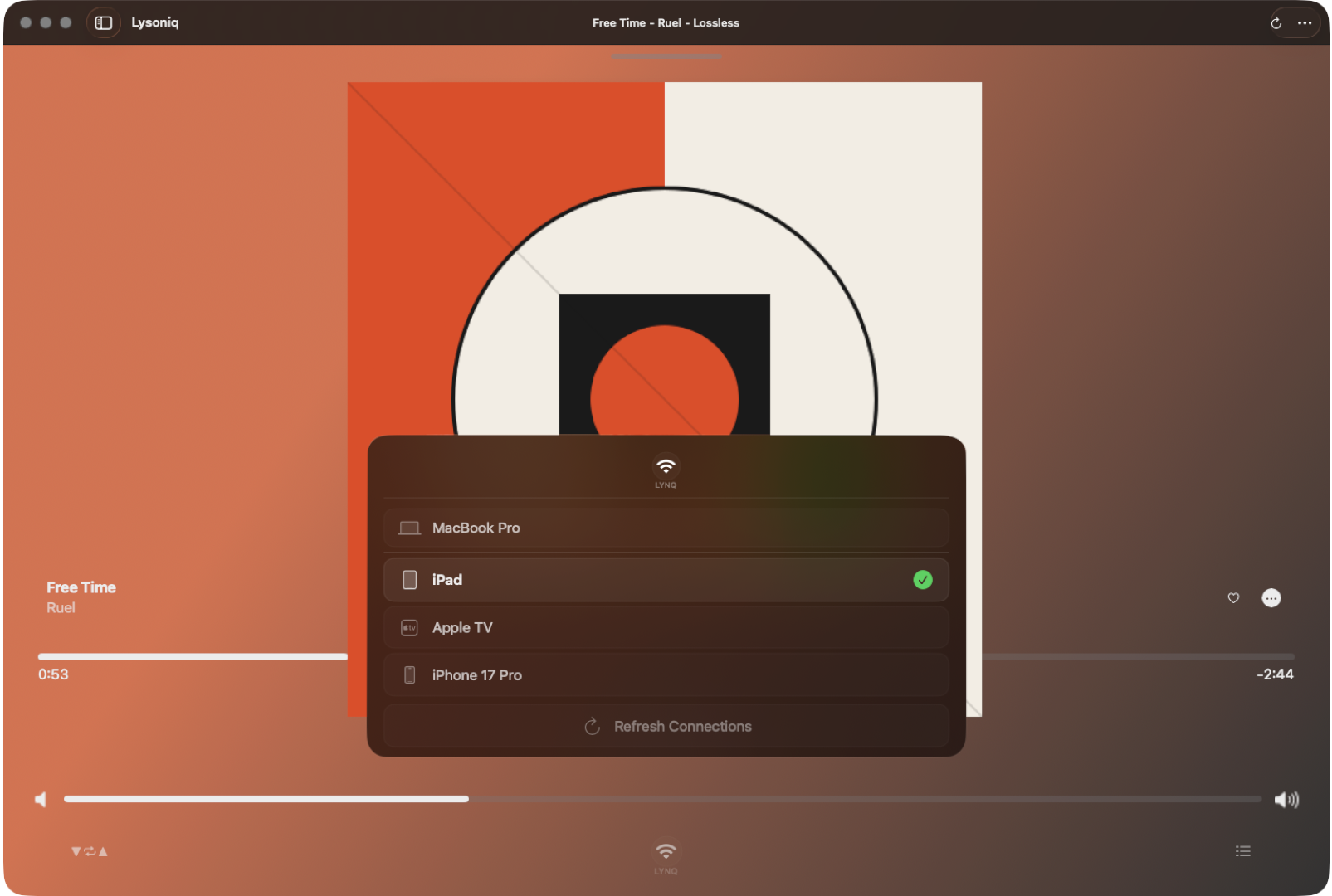
Task: Click the artist name Ruel
Action: coord(59,607)
